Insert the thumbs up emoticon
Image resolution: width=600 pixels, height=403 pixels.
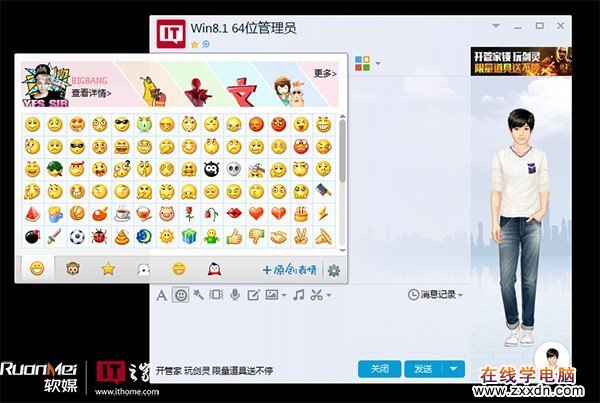234,237
